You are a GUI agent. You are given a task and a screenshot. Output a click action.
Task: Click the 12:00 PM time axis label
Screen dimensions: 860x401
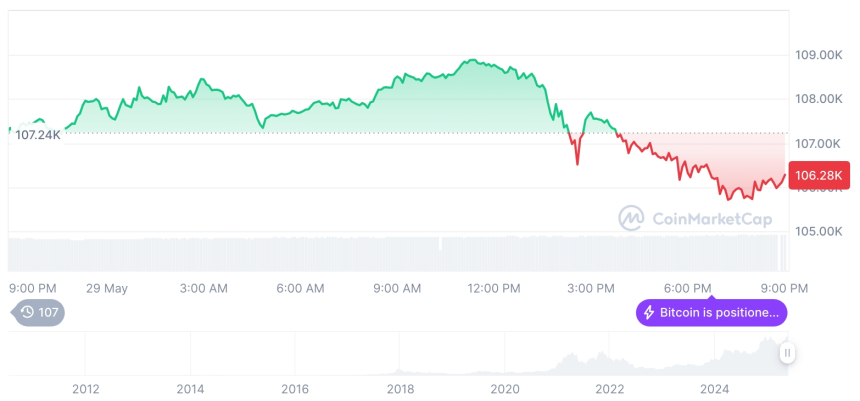[x=494, y=288]
